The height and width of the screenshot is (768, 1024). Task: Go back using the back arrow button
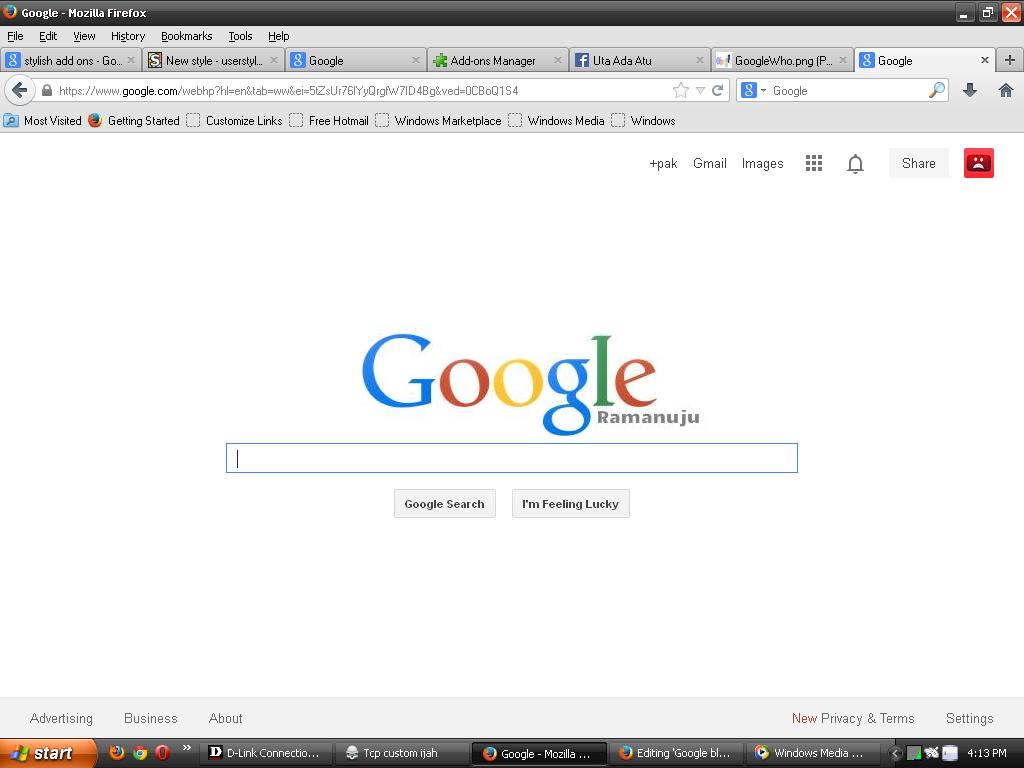(x=20, y=90)
